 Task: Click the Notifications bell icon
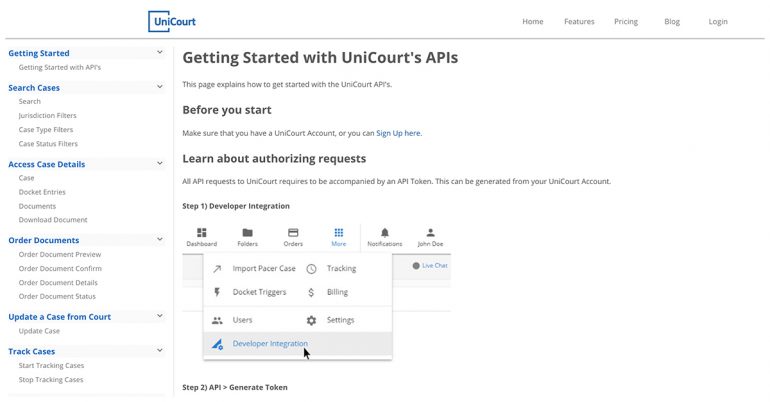[x=385, y=233]
